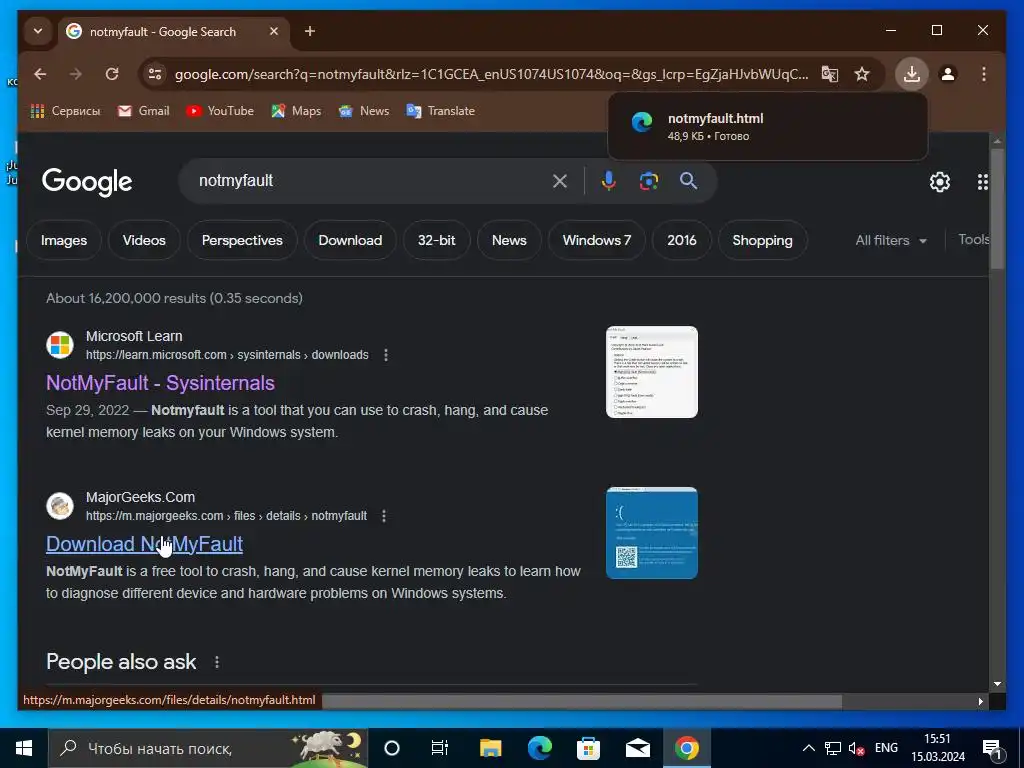Image resolution: width=1024 pixels, height=768 pixels.
Task: Open the Chrome downloads icon
Action: pos(912,74)
